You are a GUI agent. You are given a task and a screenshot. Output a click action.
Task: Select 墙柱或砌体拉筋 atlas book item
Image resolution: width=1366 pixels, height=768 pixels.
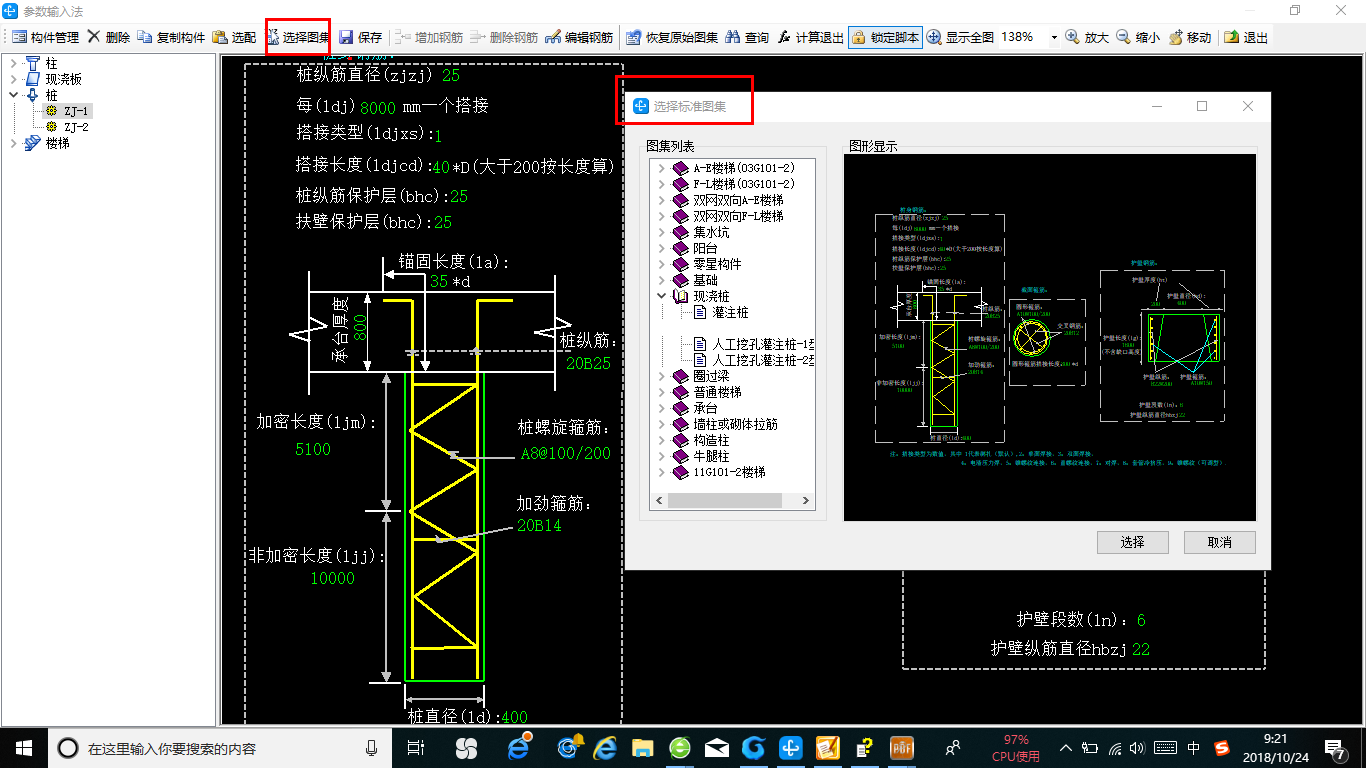[x=736, y=424]
